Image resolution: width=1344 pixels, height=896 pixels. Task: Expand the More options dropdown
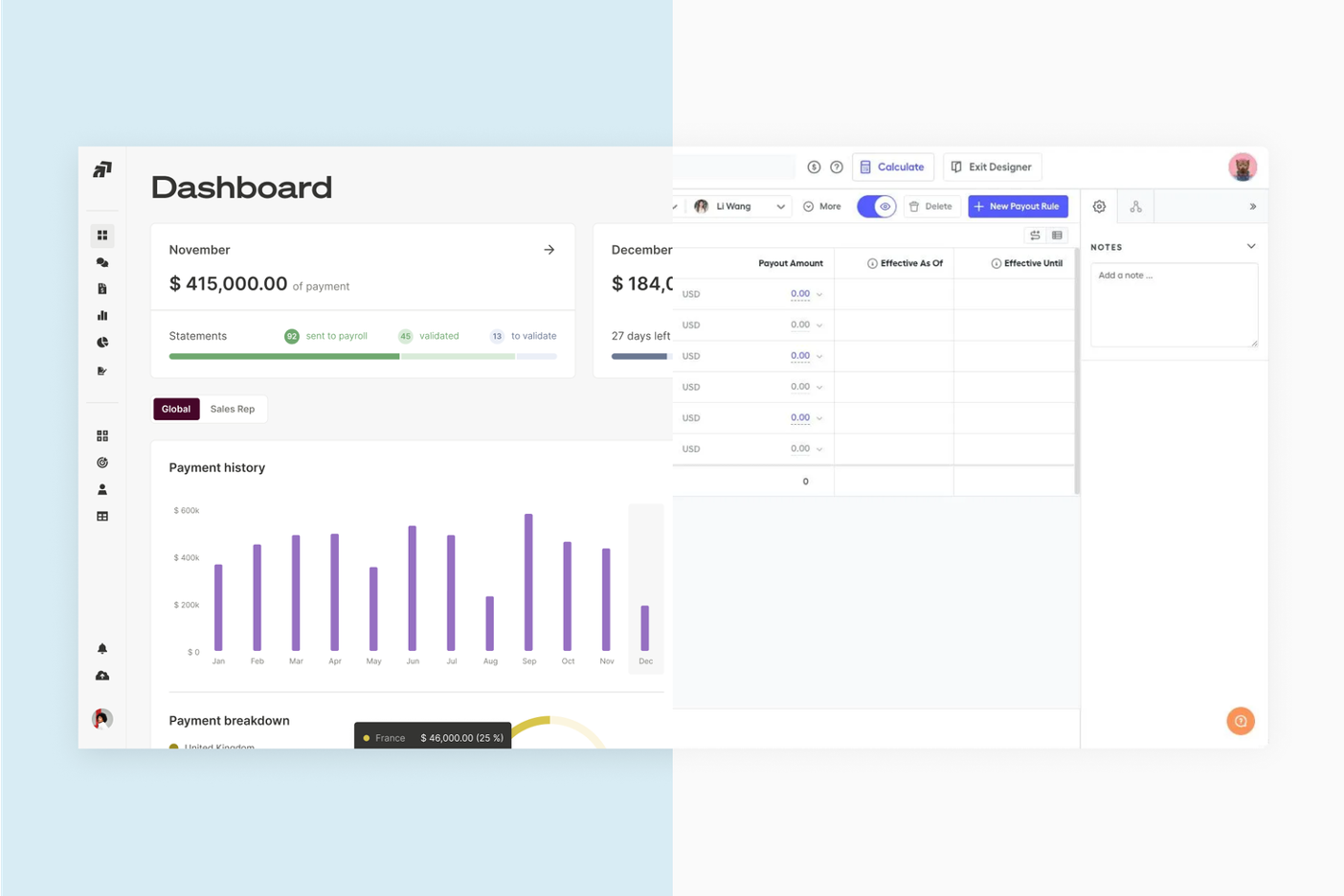click(821, 206)
